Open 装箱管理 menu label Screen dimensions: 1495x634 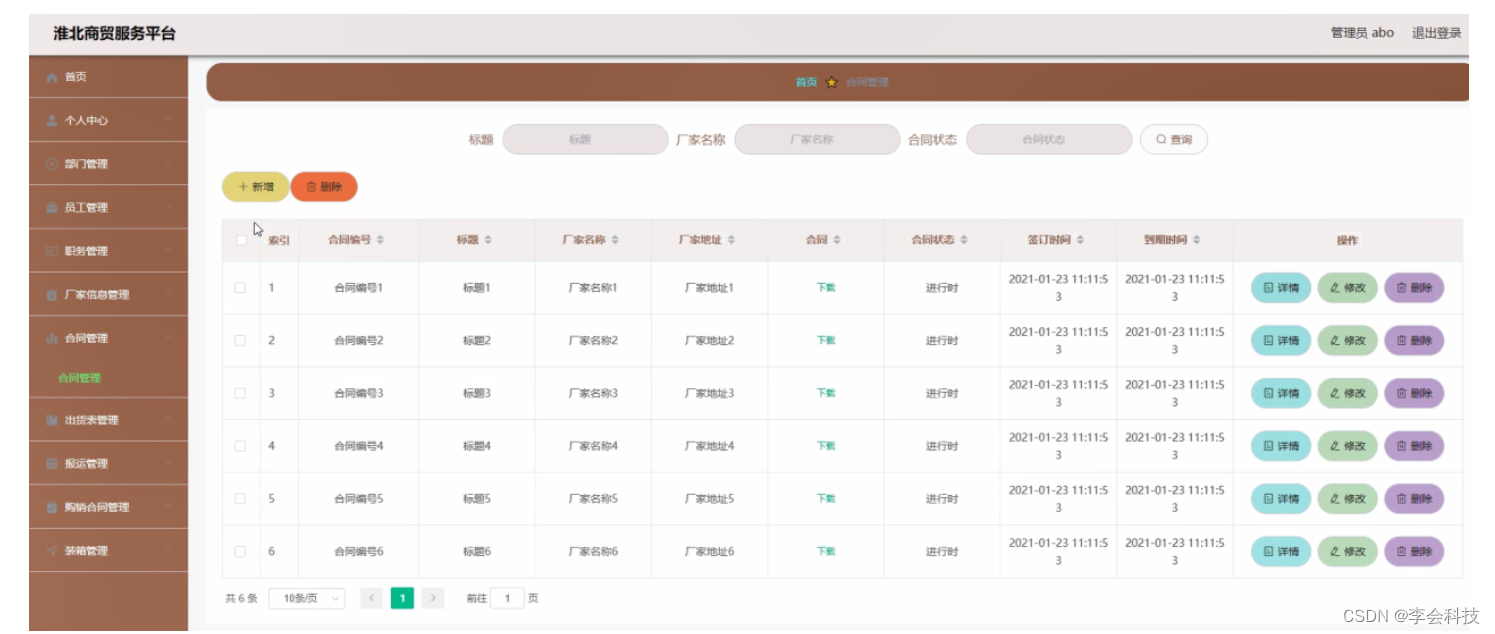coord(86,551)
